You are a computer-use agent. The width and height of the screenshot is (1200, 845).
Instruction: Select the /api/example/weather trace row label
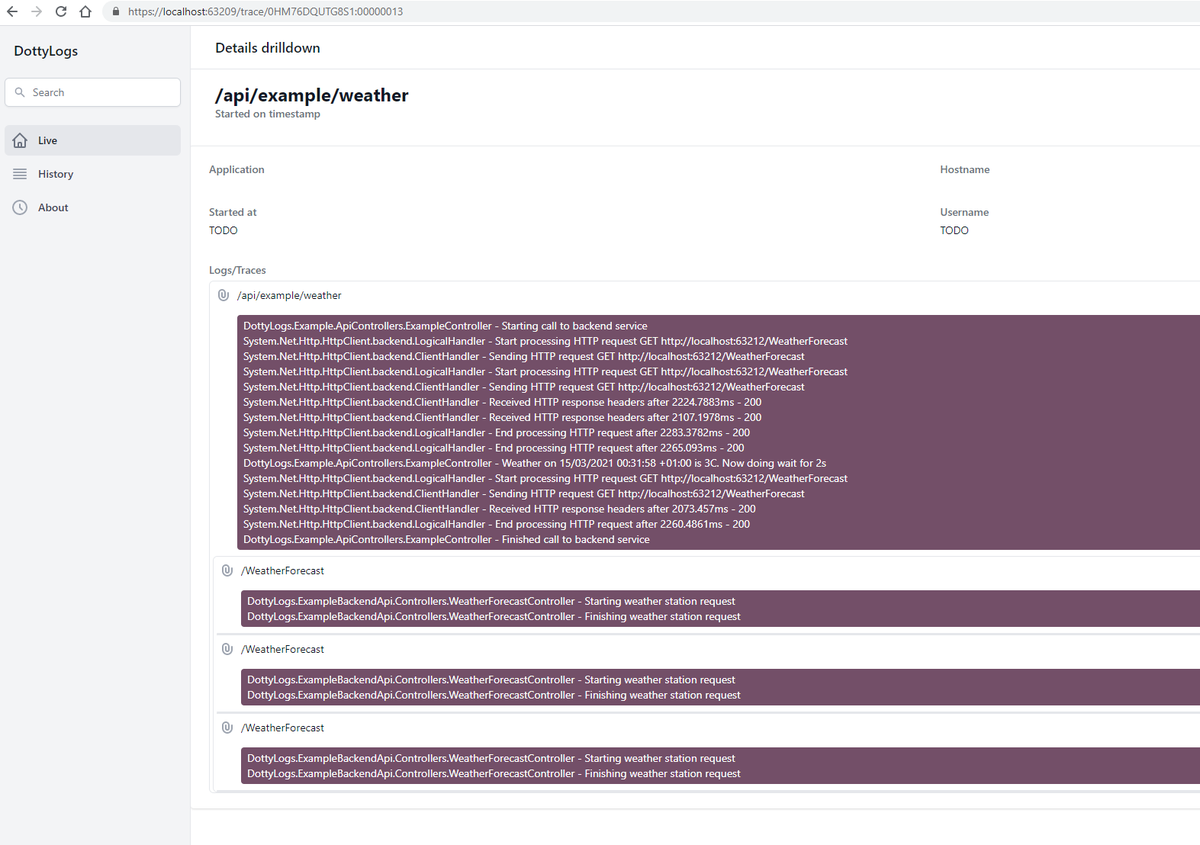[x=289, y=296]
